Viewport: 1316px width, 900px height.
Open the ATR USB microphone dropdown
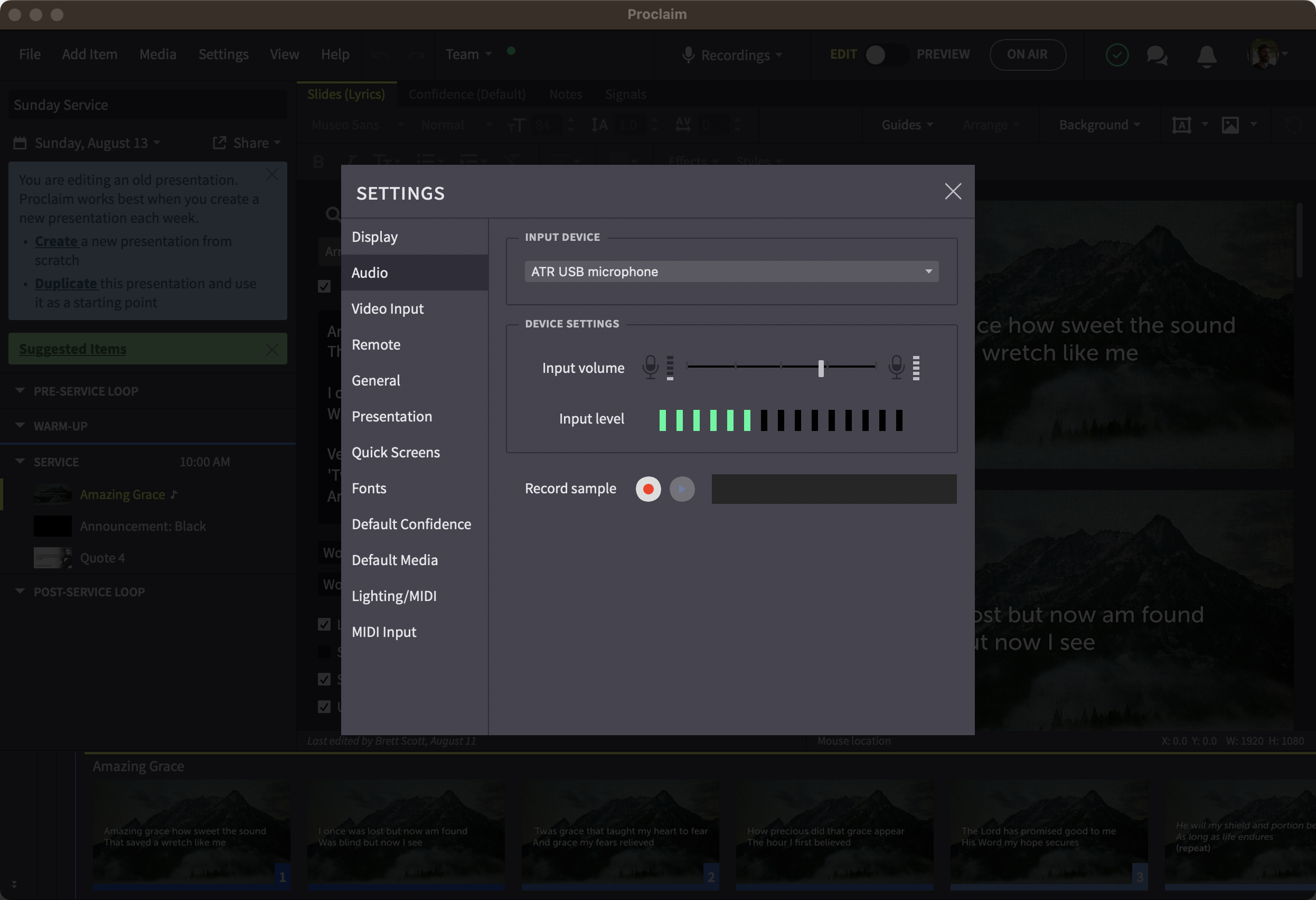[731, 272]
